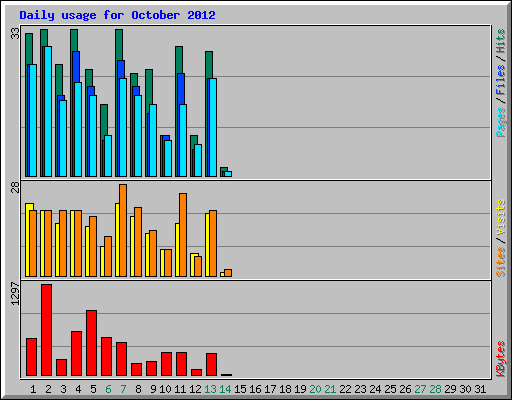Click day label '4' on the axis
Viewport: 512px width, 400px height.
[78, 389]
